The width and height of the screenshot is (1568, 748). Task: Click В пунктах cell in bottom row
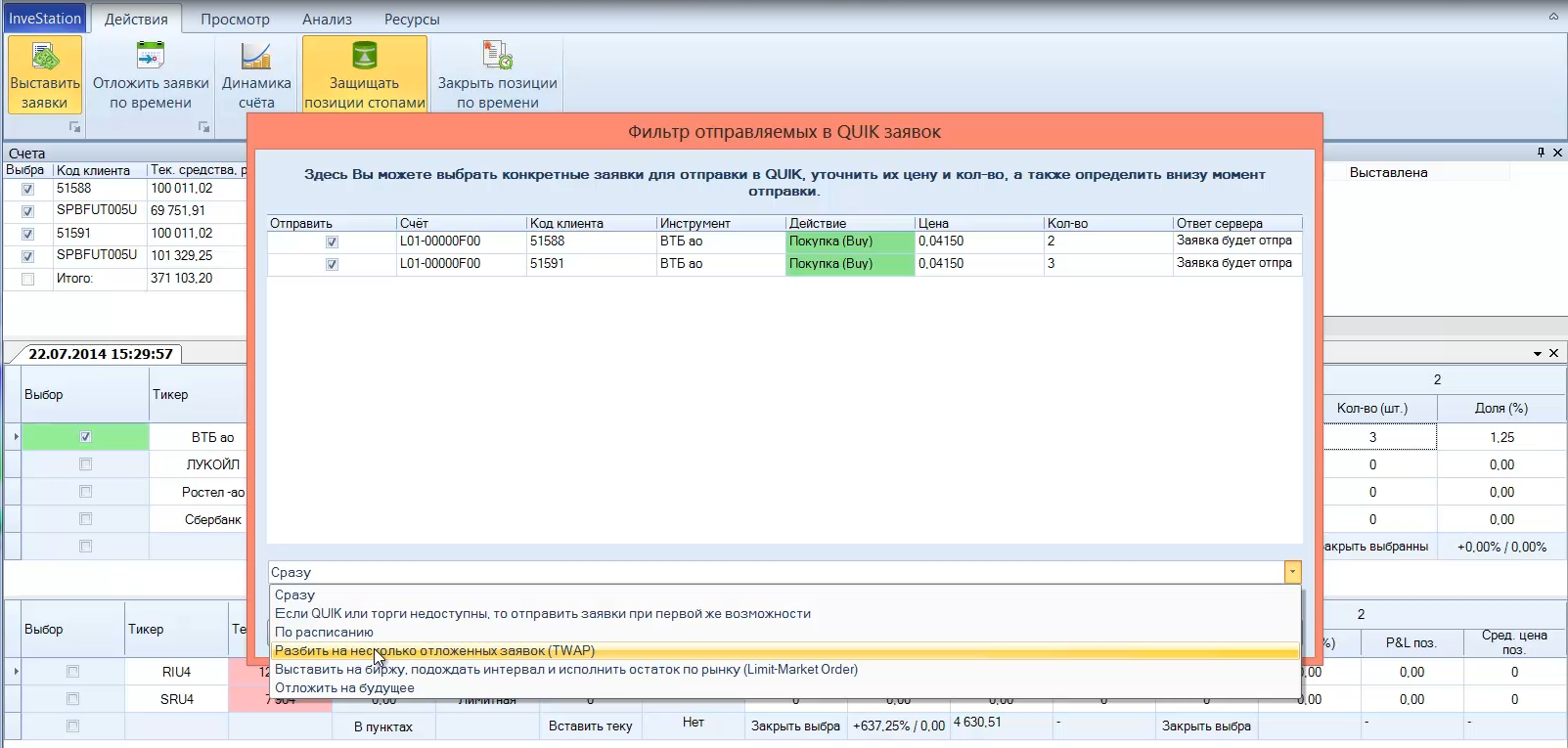(x=383, y=726)
